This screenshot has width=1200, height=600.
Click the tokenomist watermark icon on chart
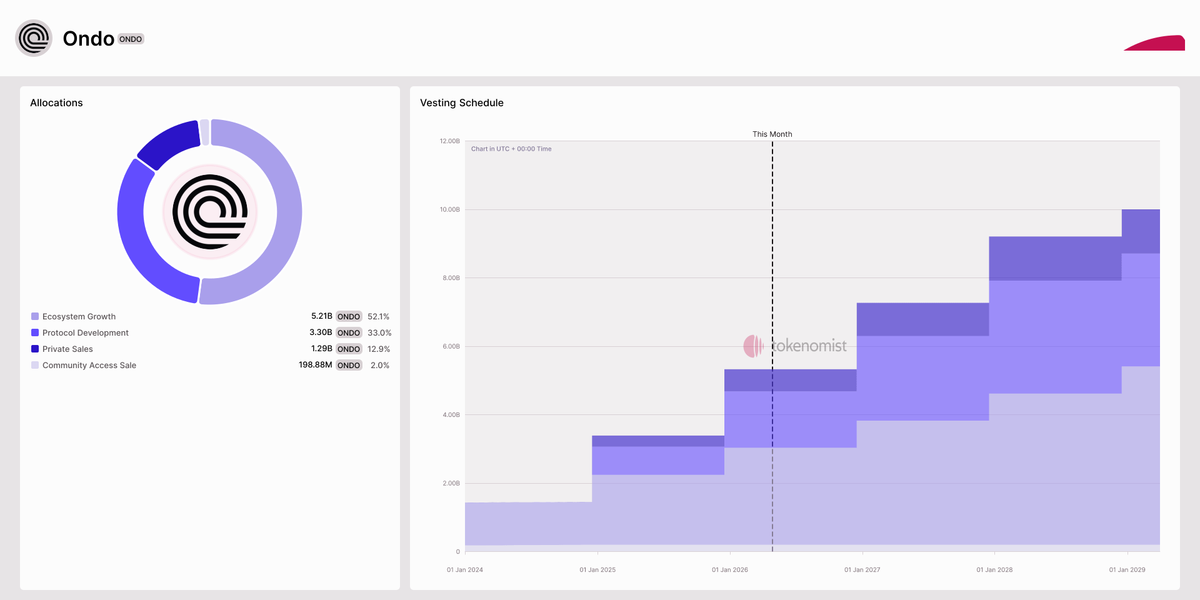click(x=754, y=346)
